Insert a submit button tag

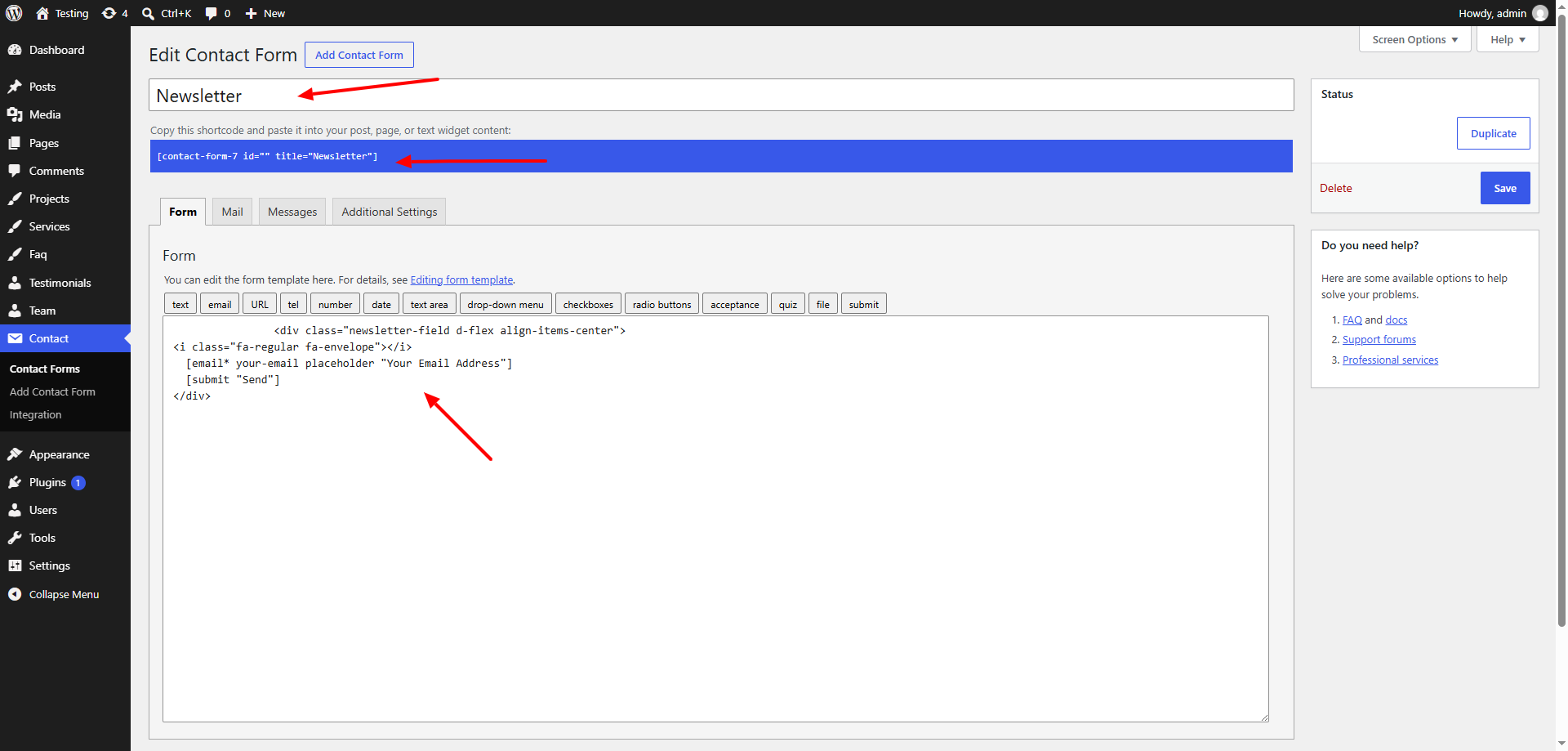[x=863, y=304]
